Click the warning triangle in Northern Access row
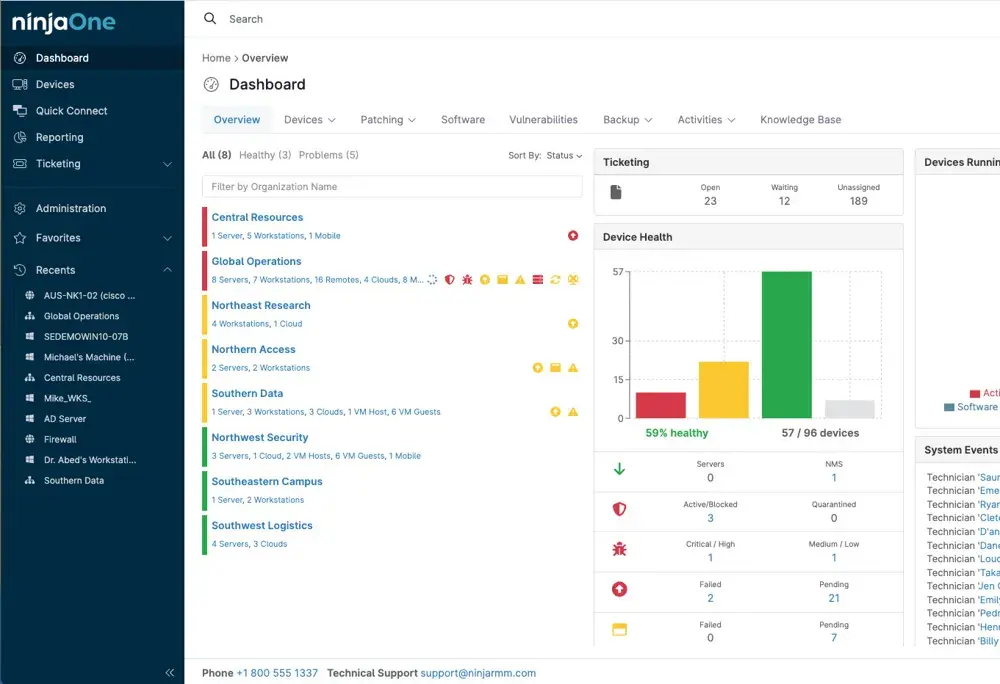The width and height of the screenshot is (1000, 684). (573, 368)
